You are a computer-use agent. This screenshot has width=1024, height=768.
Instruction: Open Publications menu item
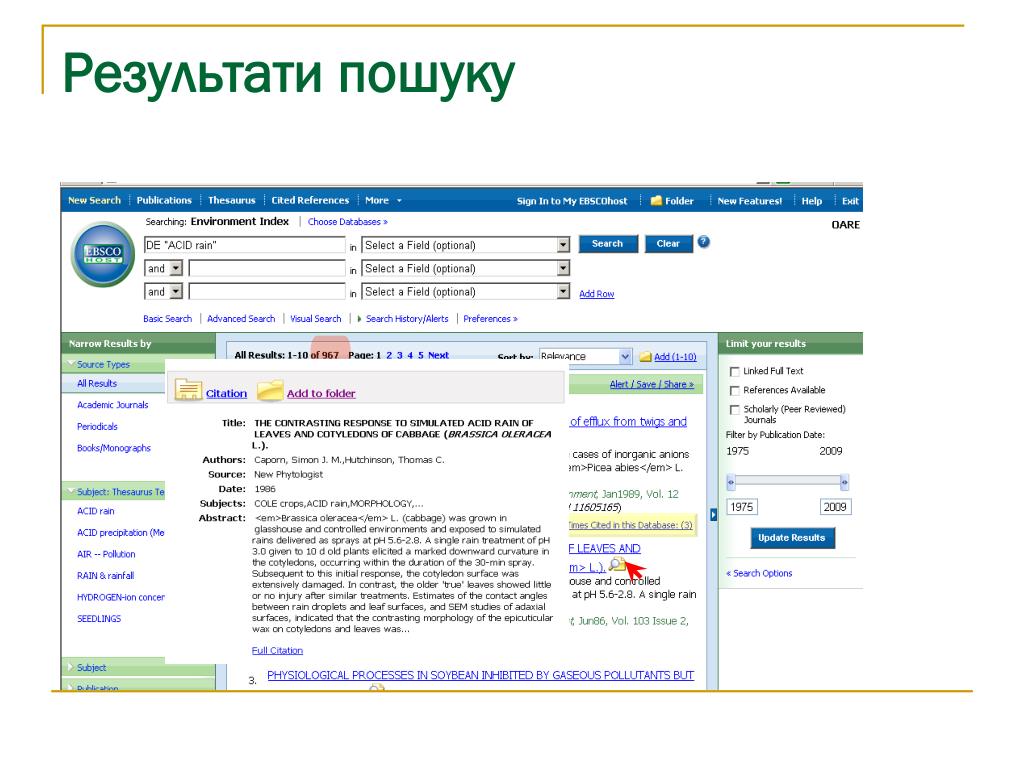point(164,200)
